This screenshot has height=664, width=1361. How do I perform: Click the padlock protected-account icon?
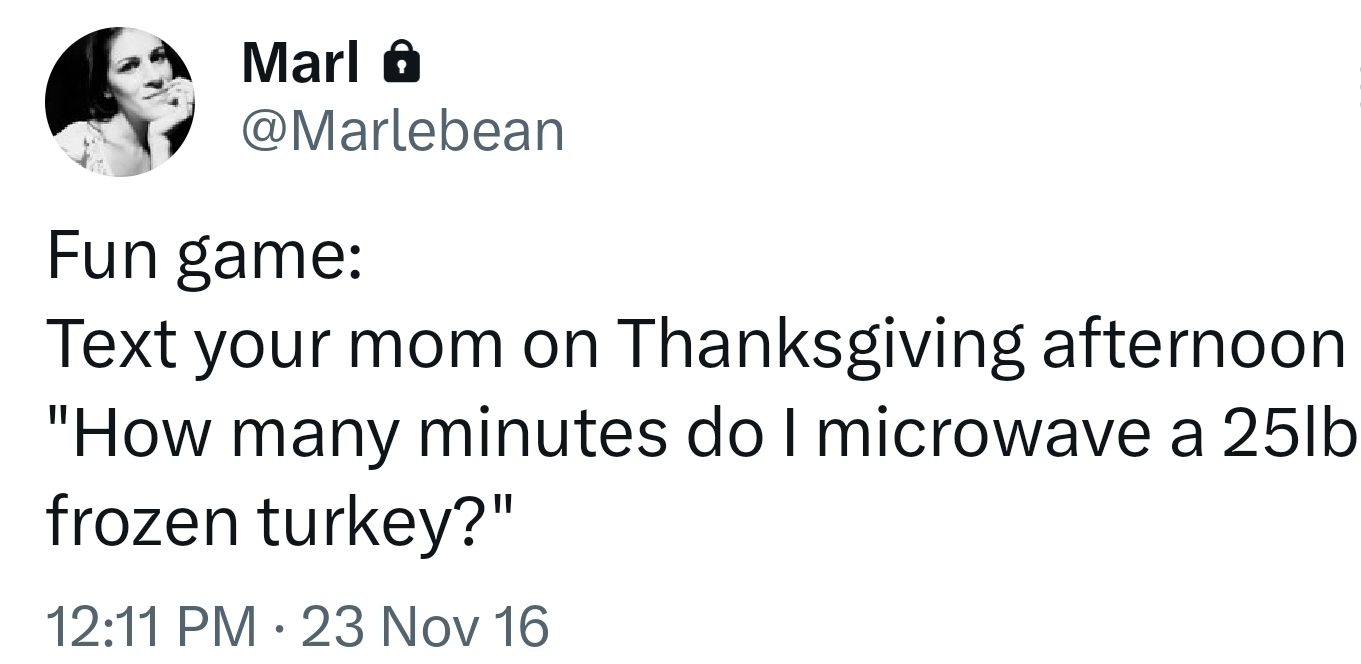pos(402,65)
